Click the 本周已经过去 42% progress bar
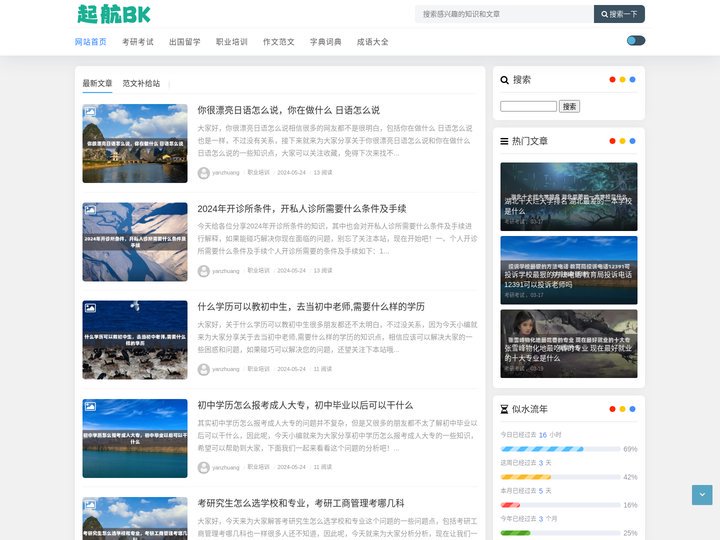720x540 pixels. [x=560, y=477]
